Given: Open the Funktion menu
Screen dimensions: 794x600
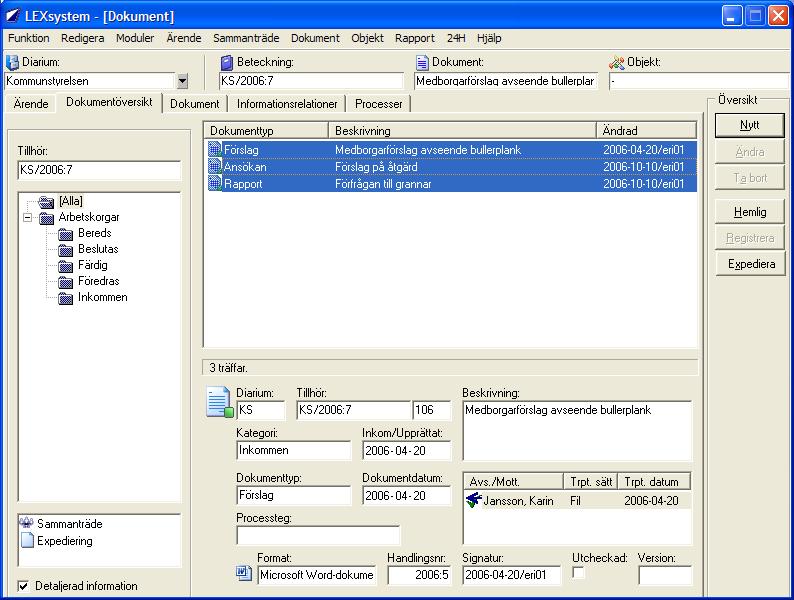Looking at the screenshot, I should click(29, 38).
